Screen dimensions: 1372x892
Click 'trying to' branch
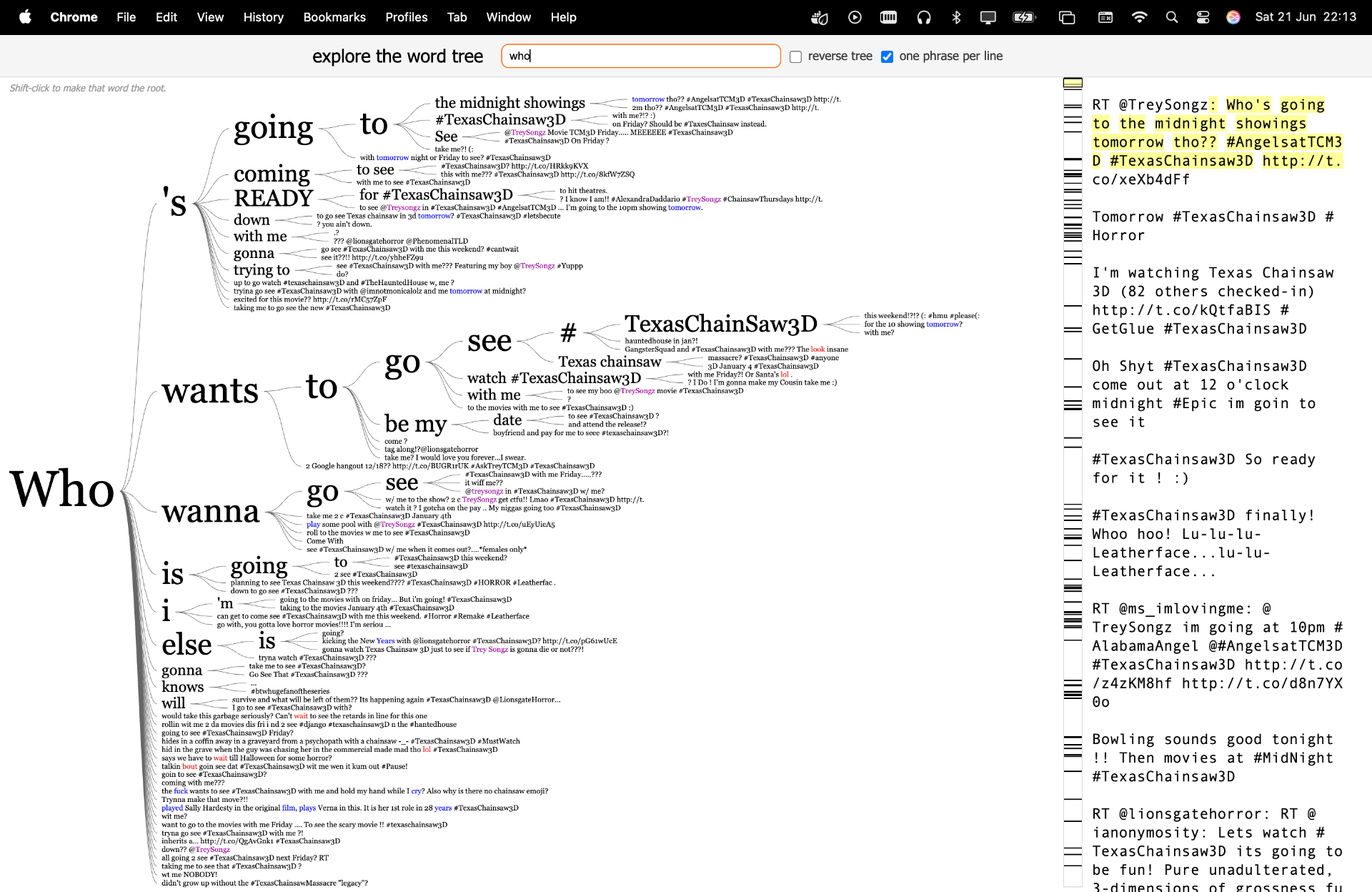(262, 270)
